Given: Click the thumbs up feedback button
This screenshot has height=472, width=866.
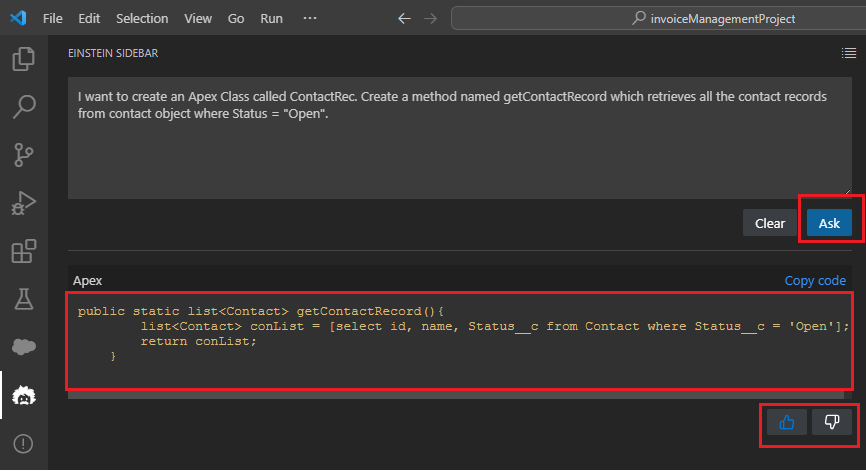Looking at the screenshot, I should click(x=787, y=423).
